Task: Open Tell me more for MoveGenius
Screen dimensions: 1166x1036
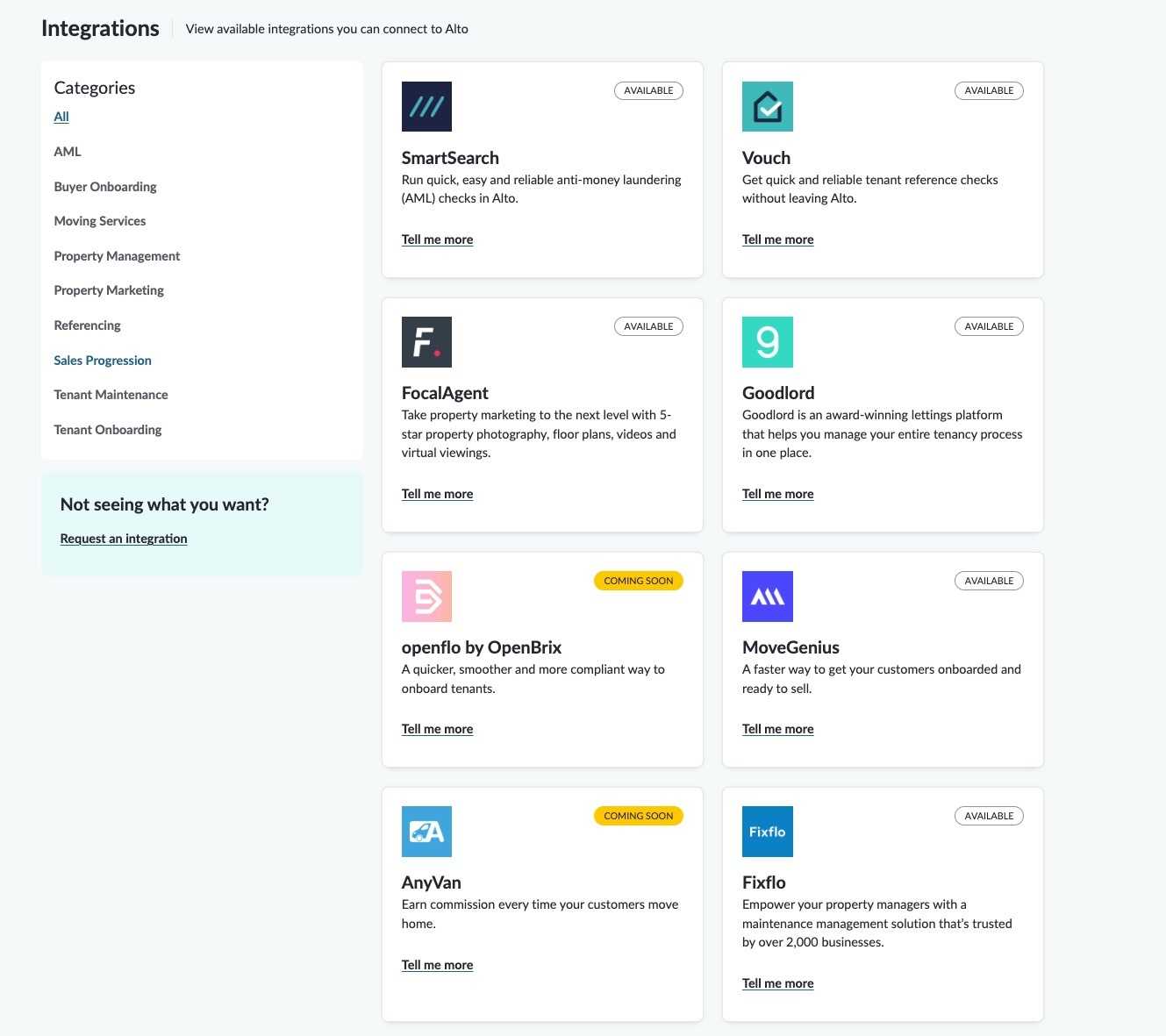Action: 778,729
